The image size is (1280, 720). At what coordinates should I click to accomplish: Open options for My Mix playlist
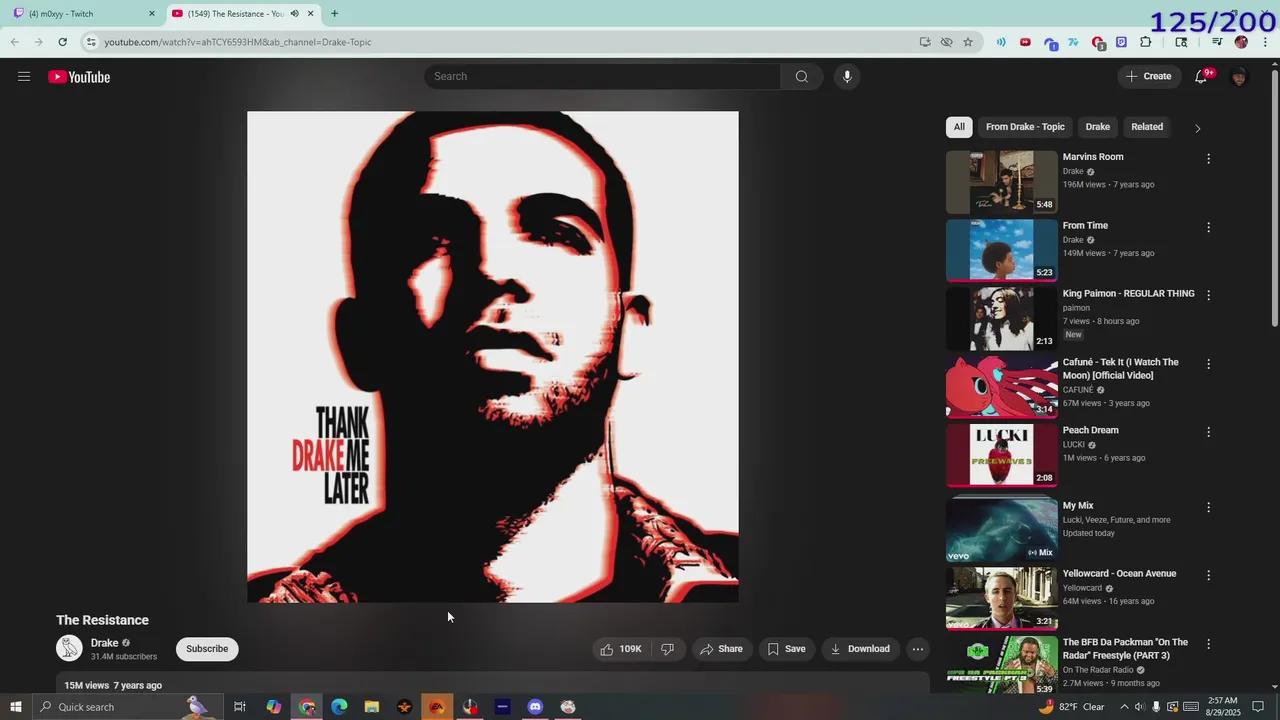click(x=1208, y=507)
